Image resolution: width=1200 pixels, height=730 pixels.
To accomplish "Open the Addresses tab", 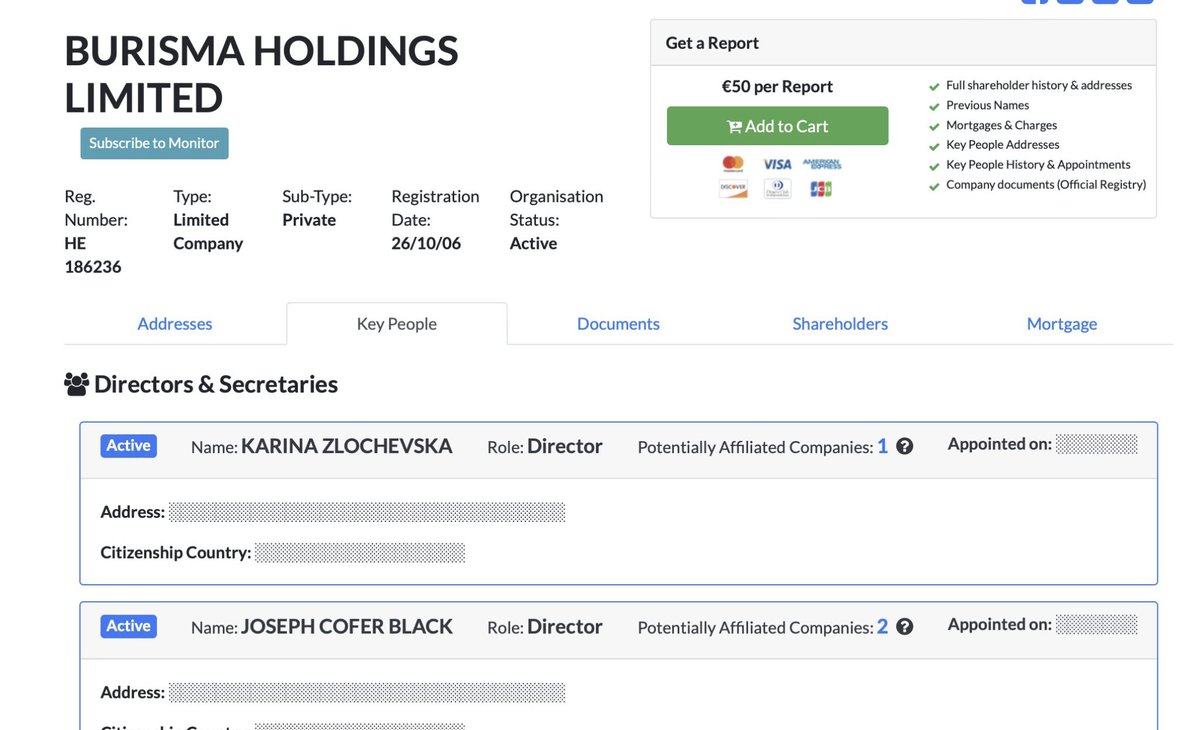I will [x=175, y=324].
